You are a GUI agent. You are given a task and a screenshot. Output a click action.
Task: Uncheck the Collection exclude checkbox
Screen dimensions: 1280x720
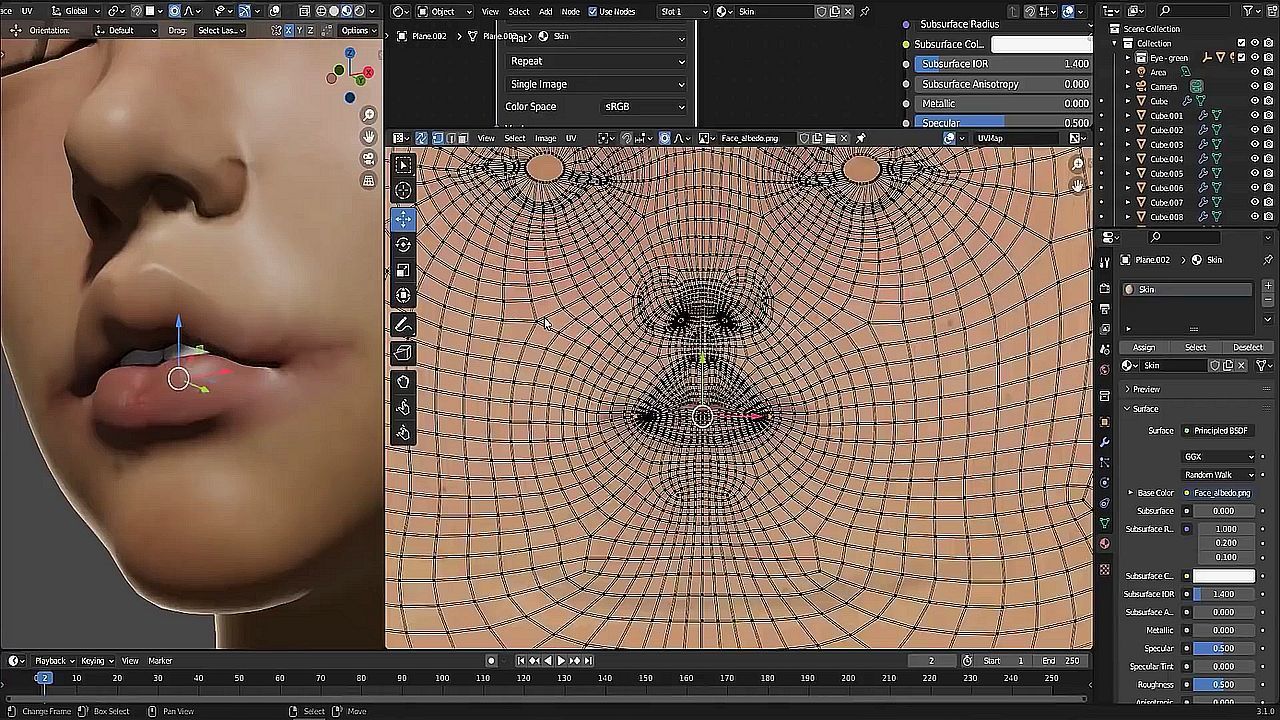coord(1241,44)
